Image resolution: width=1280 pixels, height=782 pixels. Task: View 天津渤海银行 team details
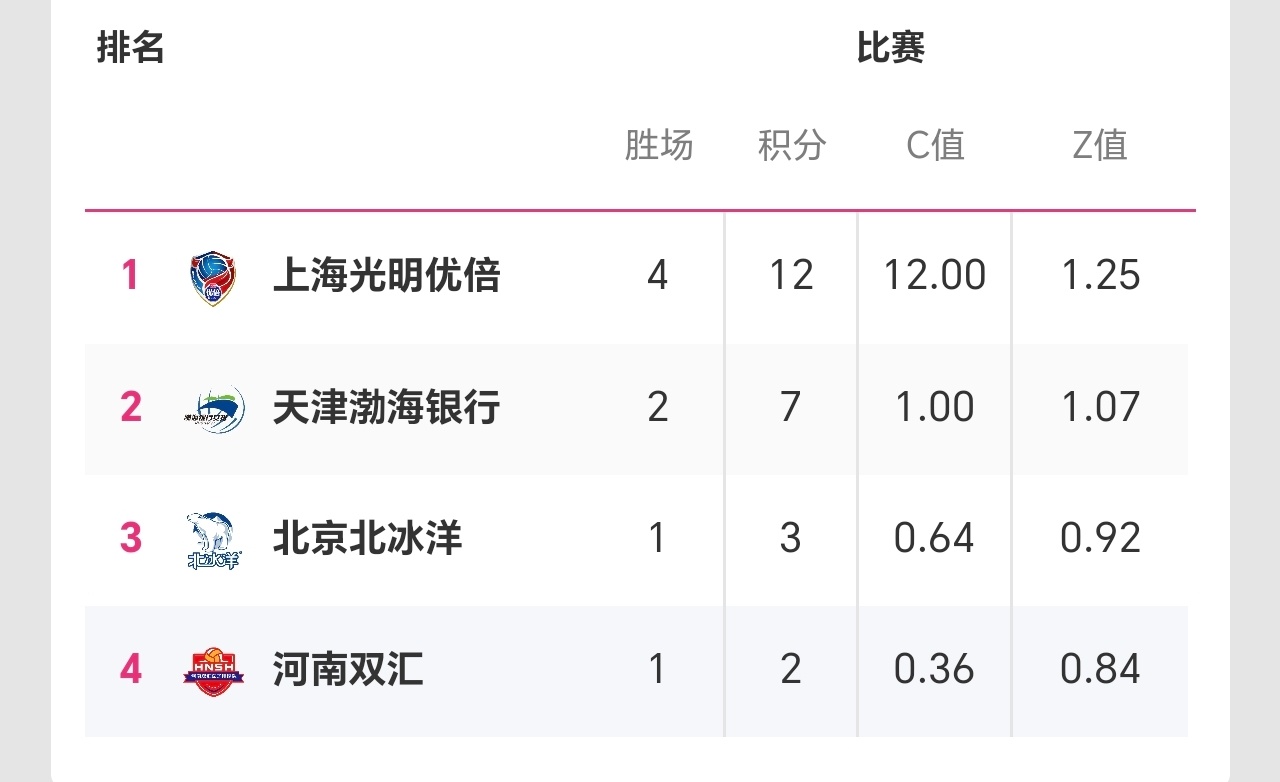tap(386, 407)
